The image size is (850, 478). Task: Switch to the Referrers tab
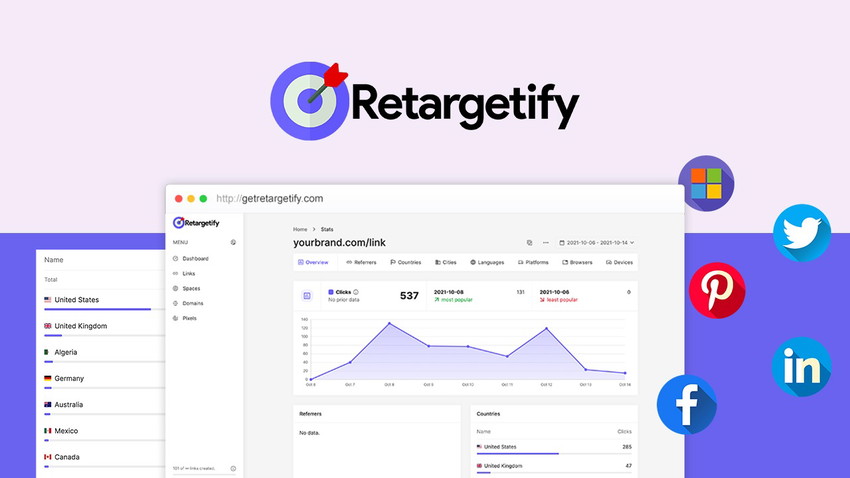[x=361, y=262]
